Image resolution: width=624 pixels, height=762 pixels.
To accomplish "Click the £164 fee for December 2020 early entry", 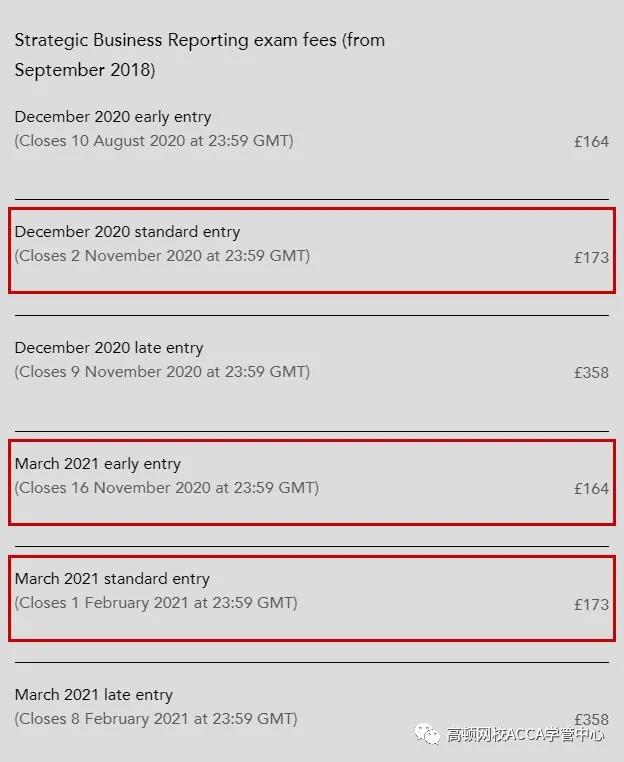I will [x=591, y=141].
